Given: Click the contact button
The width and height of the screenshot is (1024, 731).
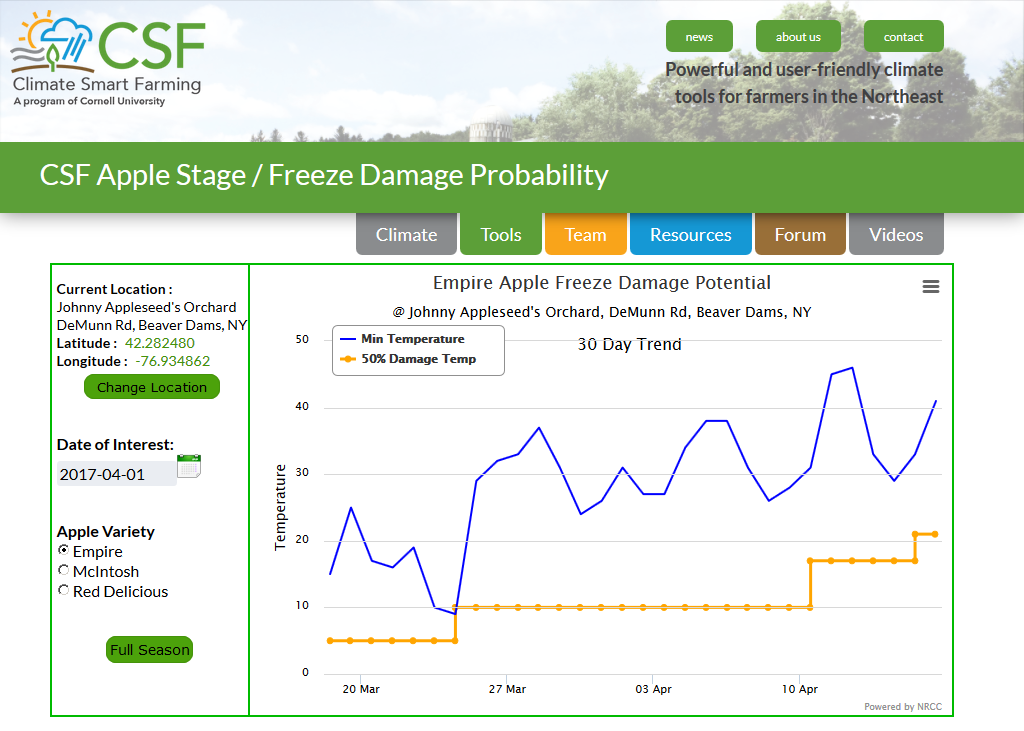Looking at the screenshot, I should [x=903, y=37].
